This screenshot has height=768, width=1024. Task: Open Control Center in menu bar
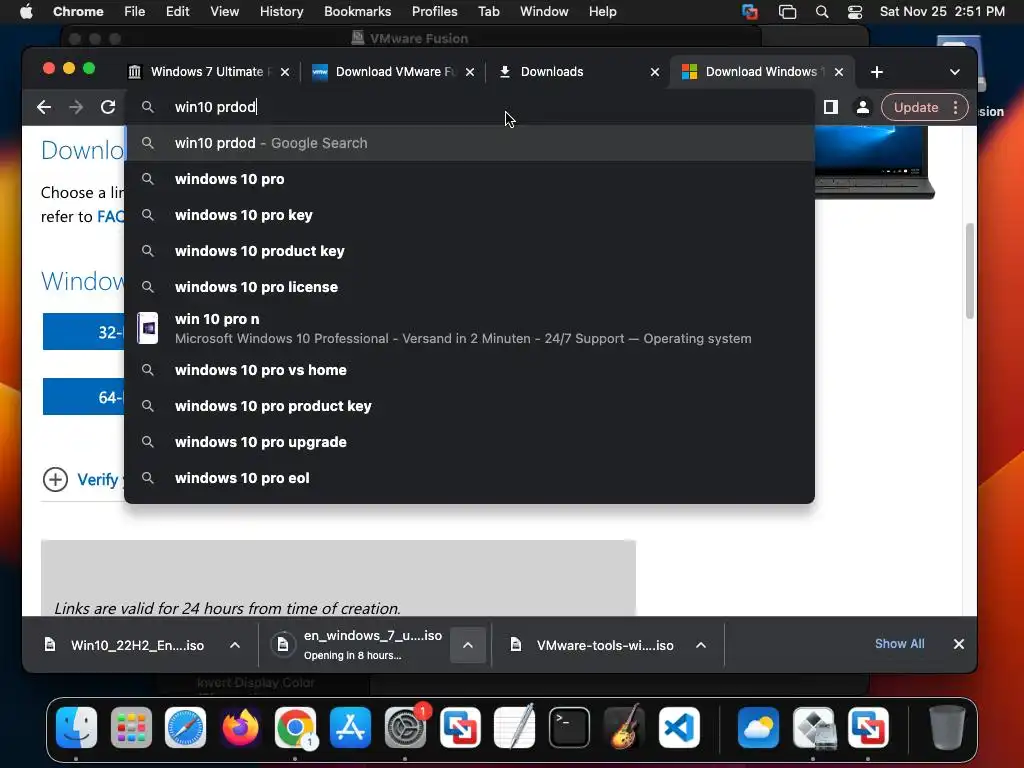pyautogui.click(x=855, y=12)
